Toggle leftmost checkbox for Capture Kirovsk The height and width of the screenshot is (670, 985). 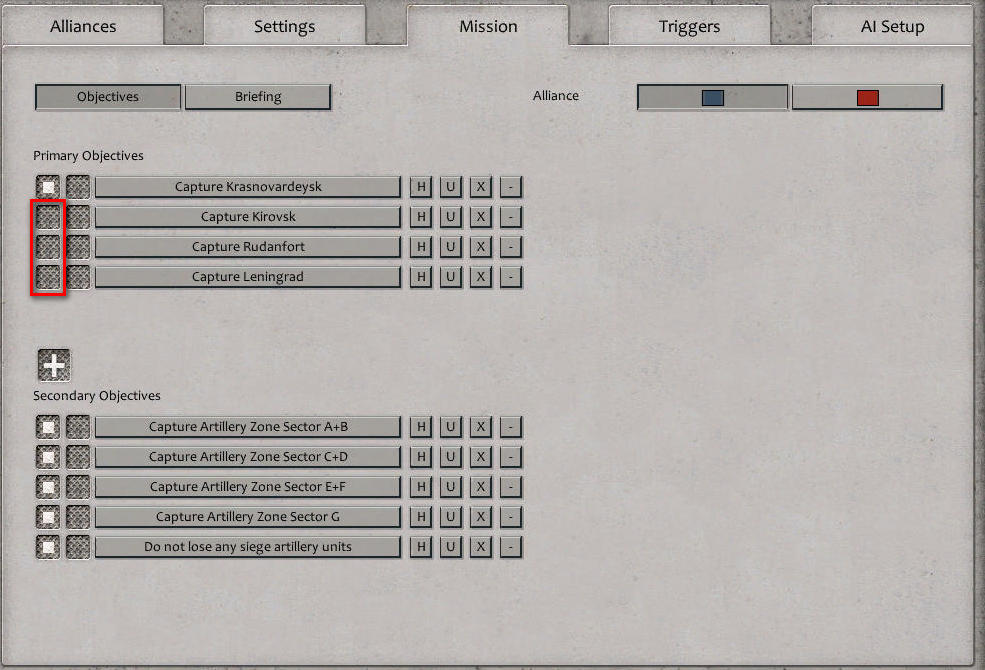48,217
